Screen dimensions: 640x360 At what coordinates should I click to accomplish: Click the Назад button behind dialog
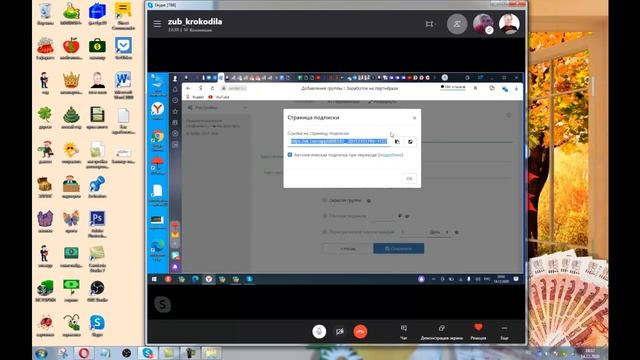[x=348, y=249]
